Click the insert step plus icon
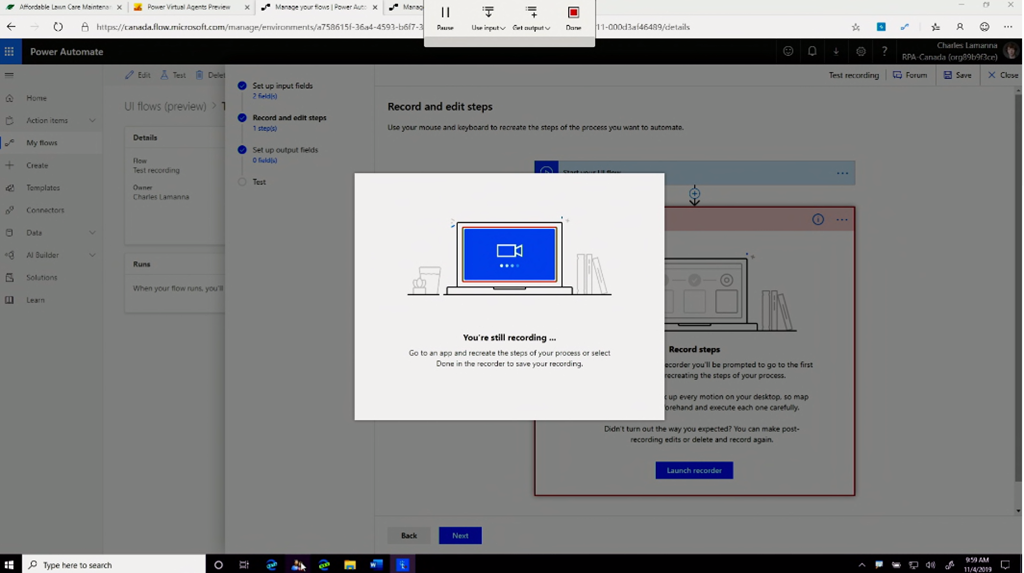 (x=694, y=194)
